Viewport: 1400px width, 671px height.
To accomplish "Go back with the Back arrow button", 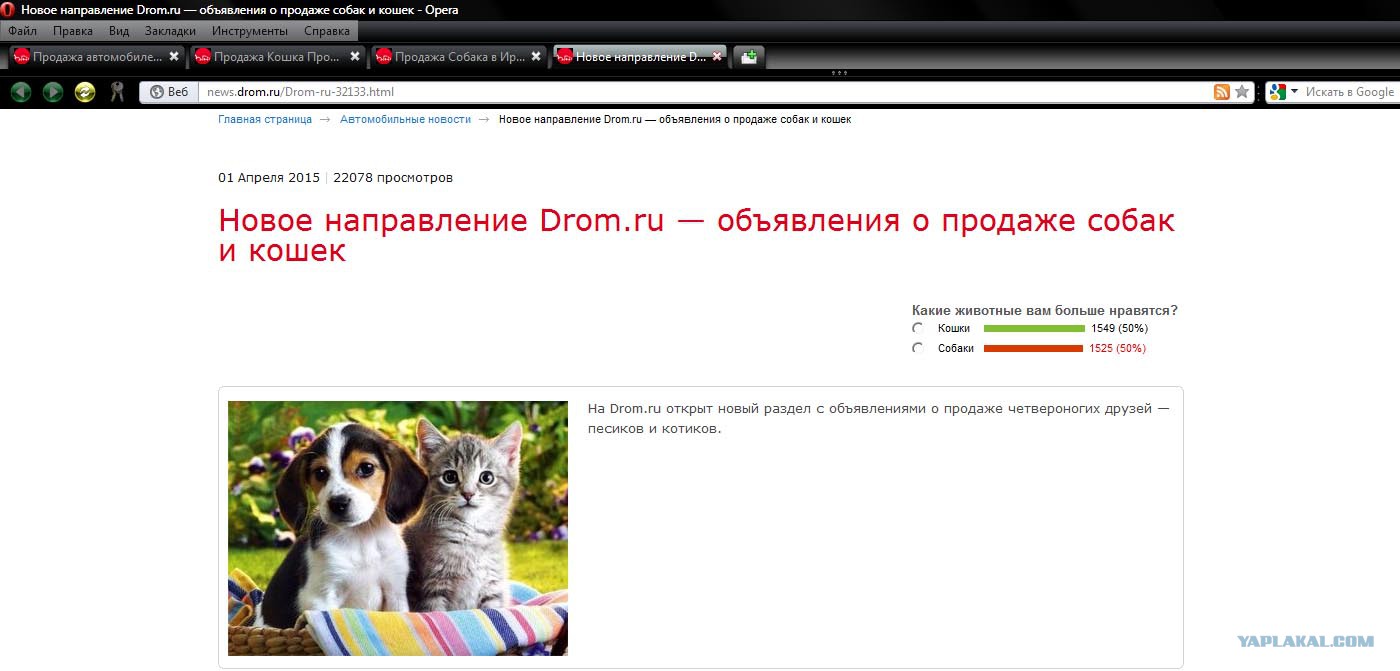I will coord(21,92).
